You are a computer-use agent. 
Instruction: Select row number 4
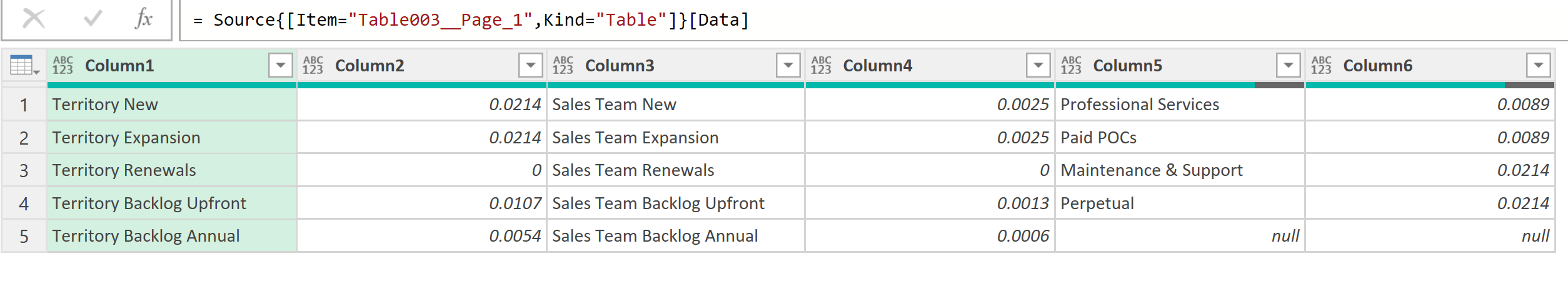tap(24, 203)
